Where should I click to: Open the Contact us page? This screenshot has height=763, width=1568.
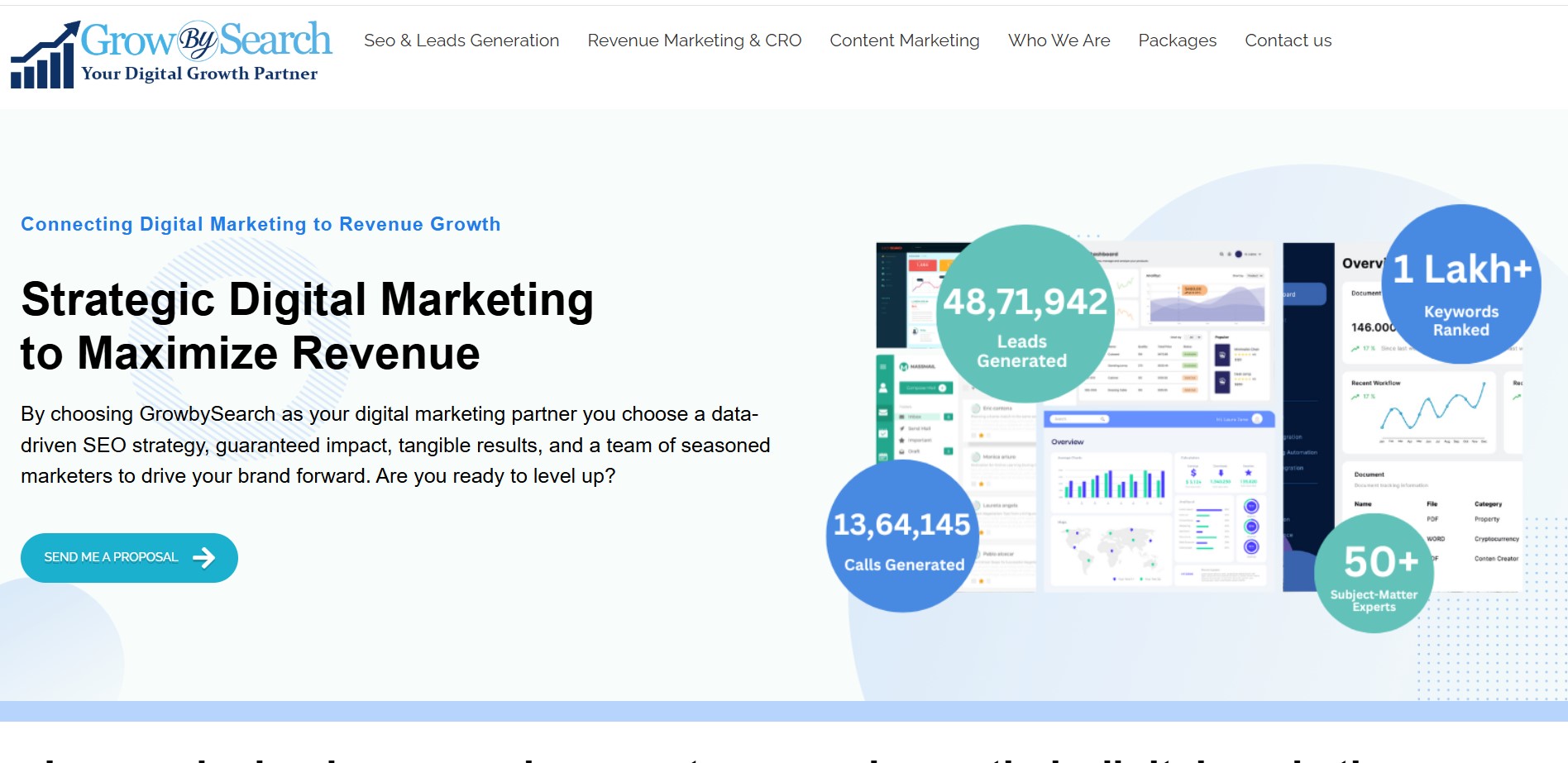coord(1288,41)
